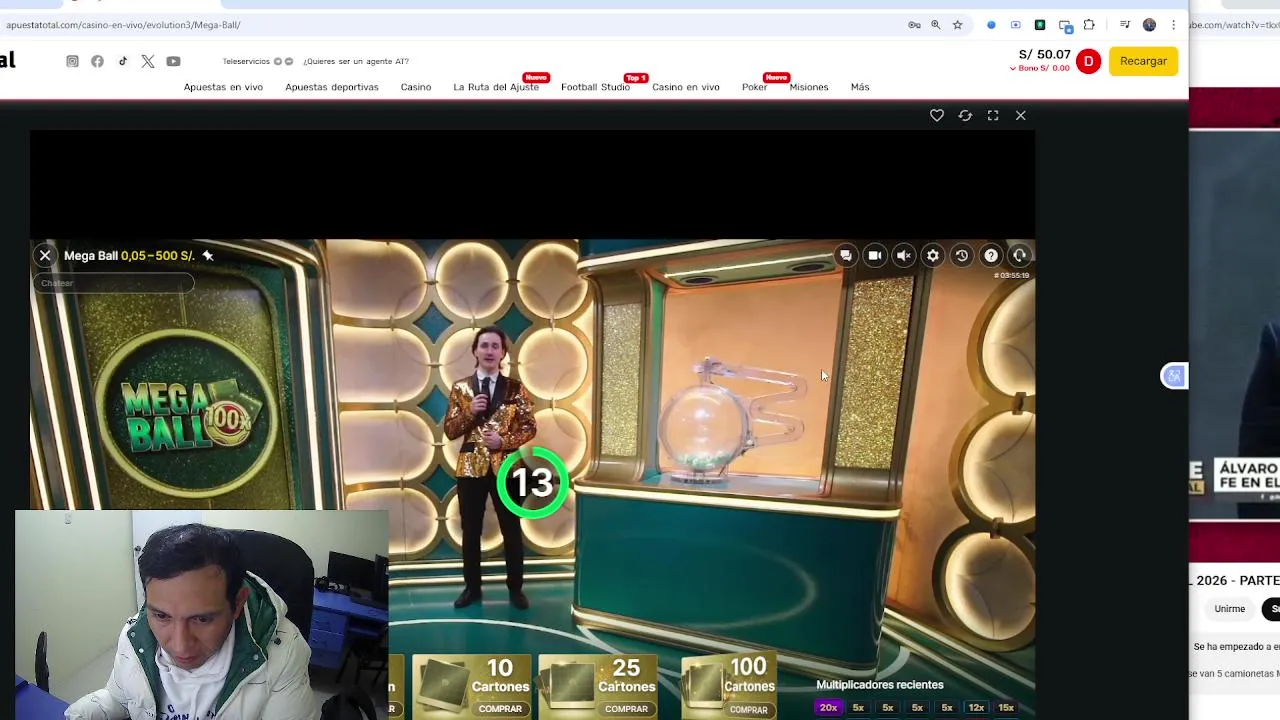Reload the game with refresh icon

pyautogui.click(x=965, y=116)
